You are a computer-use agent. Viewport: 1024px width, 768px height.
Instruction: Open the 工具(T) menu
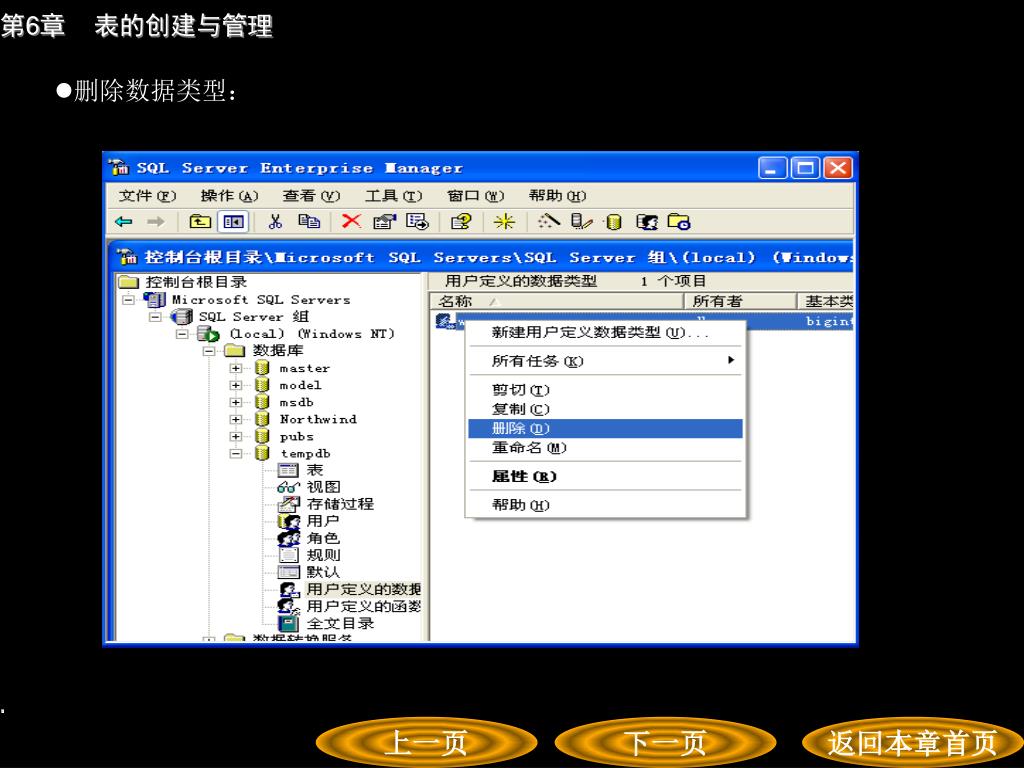click(394, 195)
